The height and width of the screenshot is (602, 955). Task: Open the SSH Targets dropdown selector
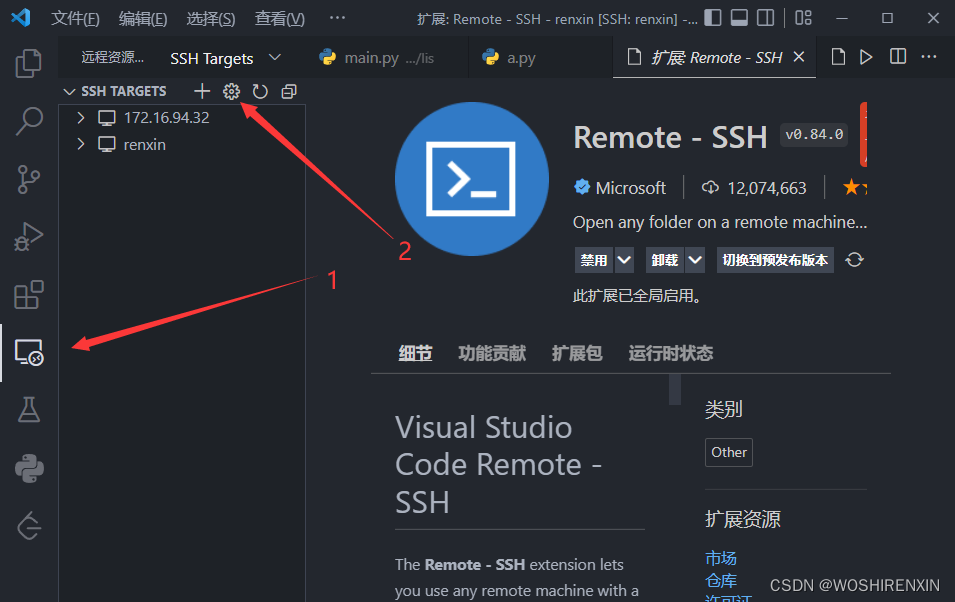point(224,58)
